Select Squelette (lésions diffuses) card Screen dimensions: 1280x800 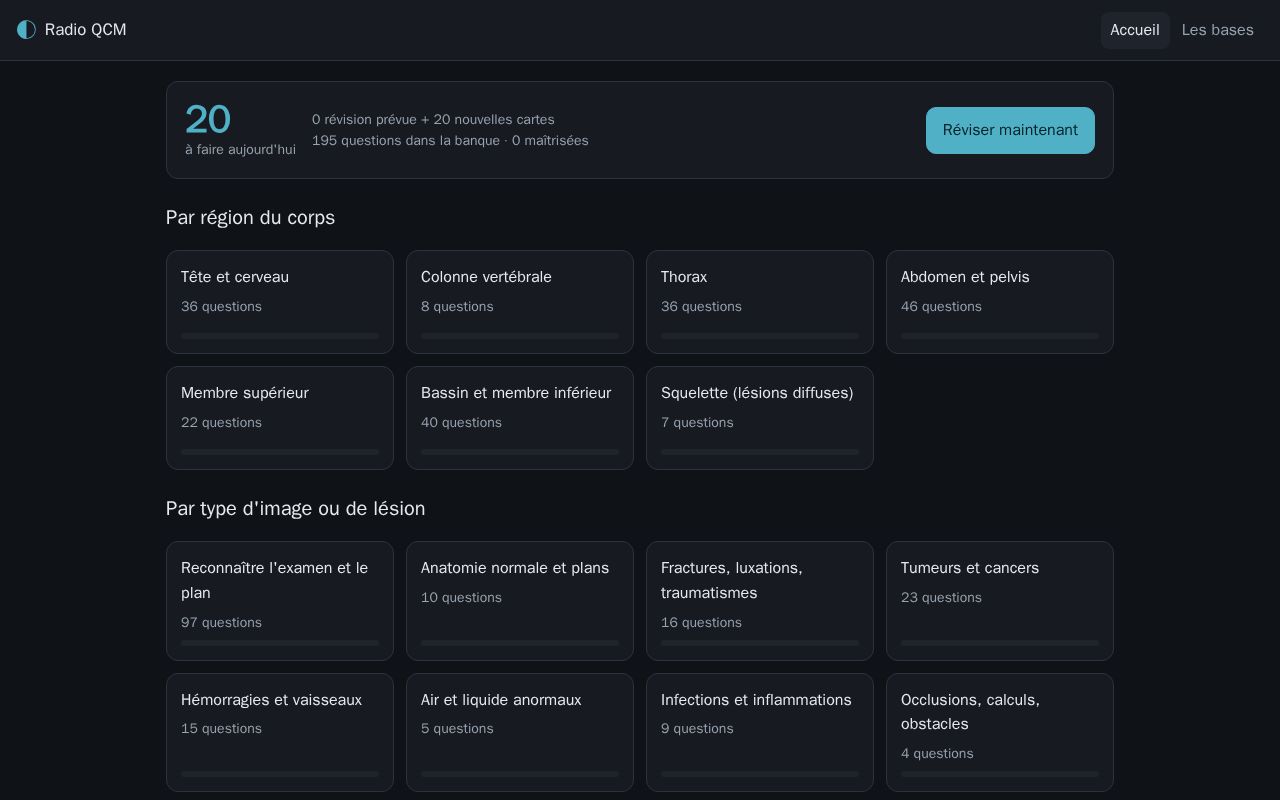tap(760, 418)
